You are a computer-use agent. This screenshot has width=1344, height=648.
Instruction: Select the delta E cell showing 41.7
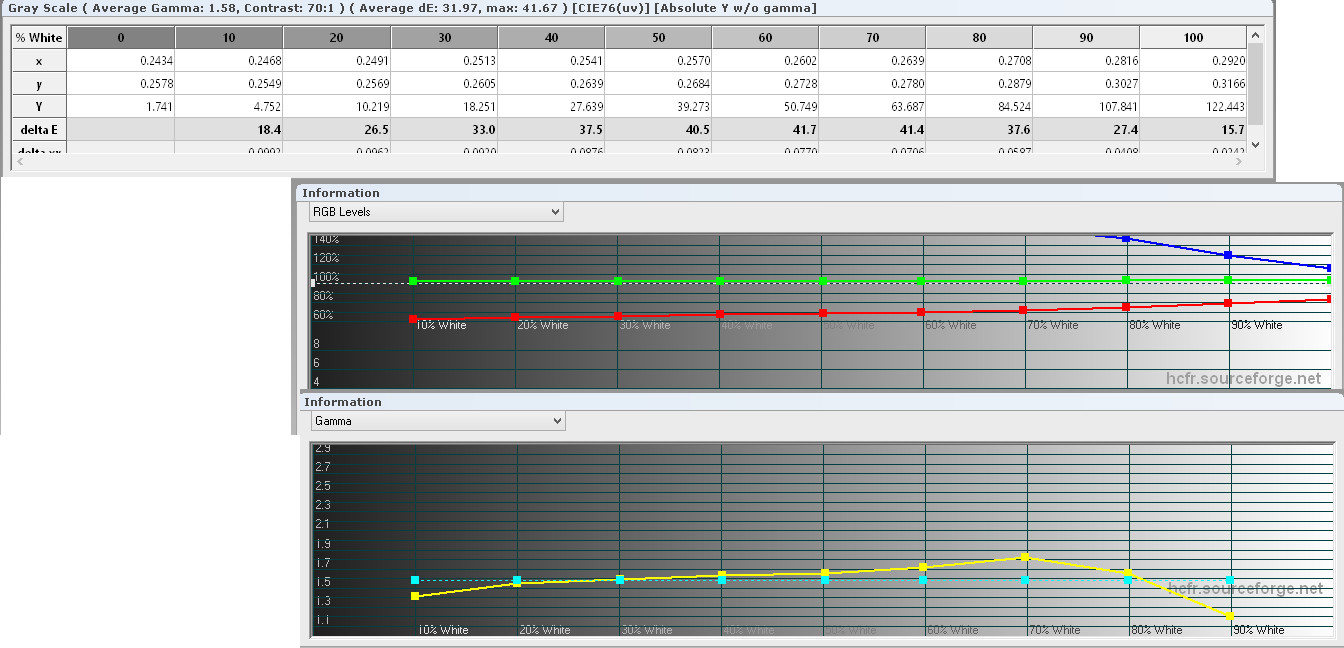(765, 129)
